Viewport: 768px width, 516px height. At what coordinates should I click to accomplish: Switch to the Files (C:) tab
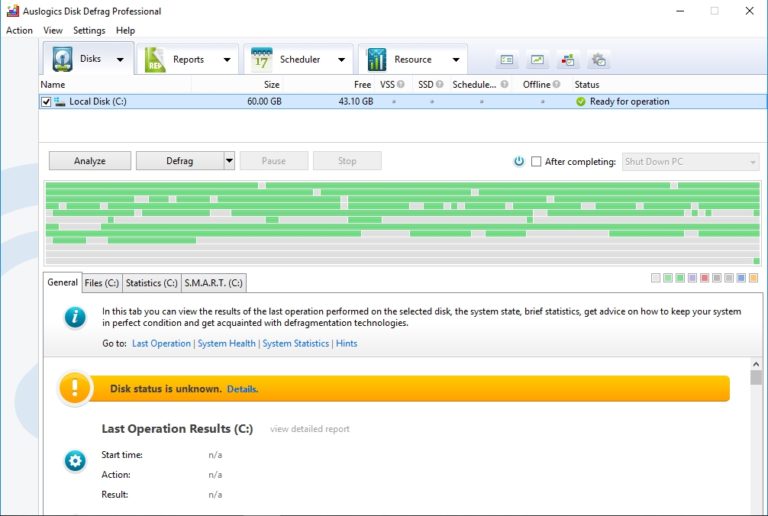(x=102, y=283)
